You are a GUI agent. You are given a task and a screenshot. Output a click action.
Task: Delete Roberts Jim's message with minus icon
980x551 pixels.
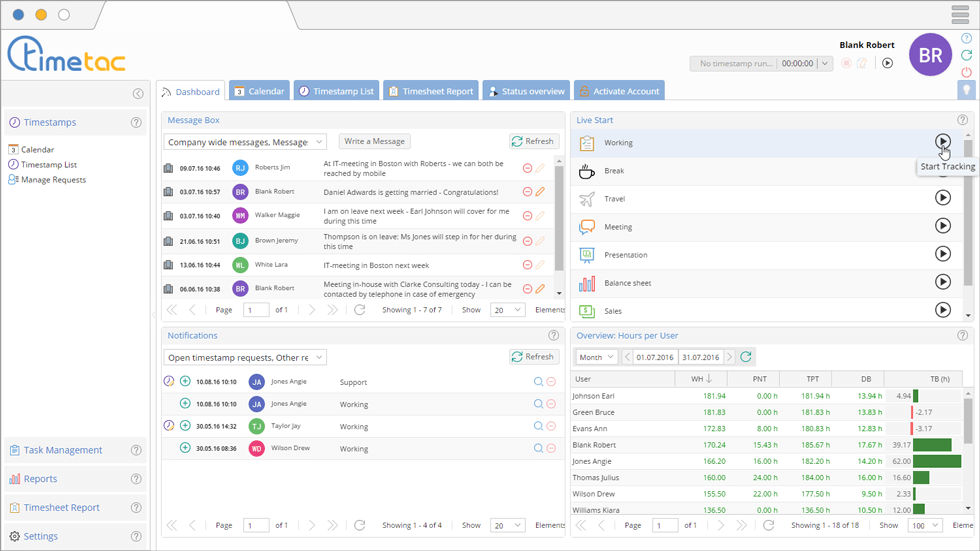[x=527, y=168]
